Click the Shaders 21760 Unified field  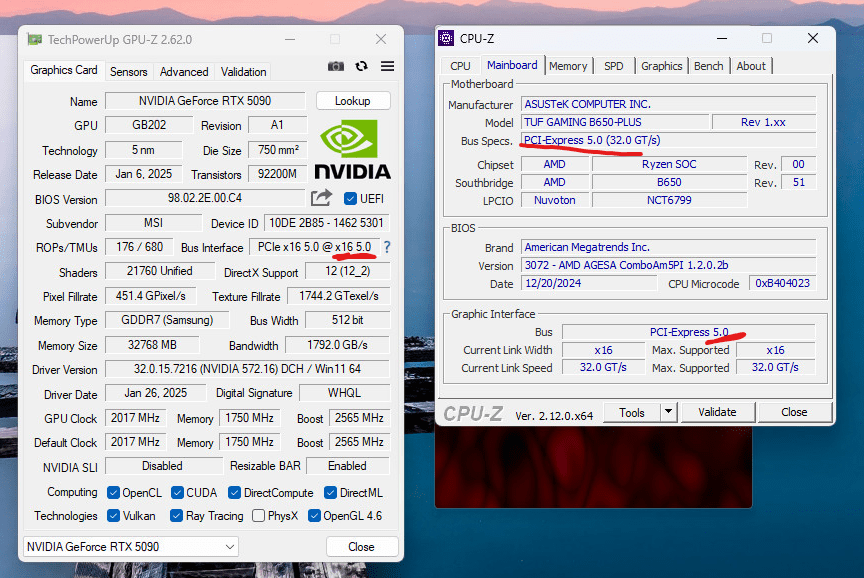[160, 271]
